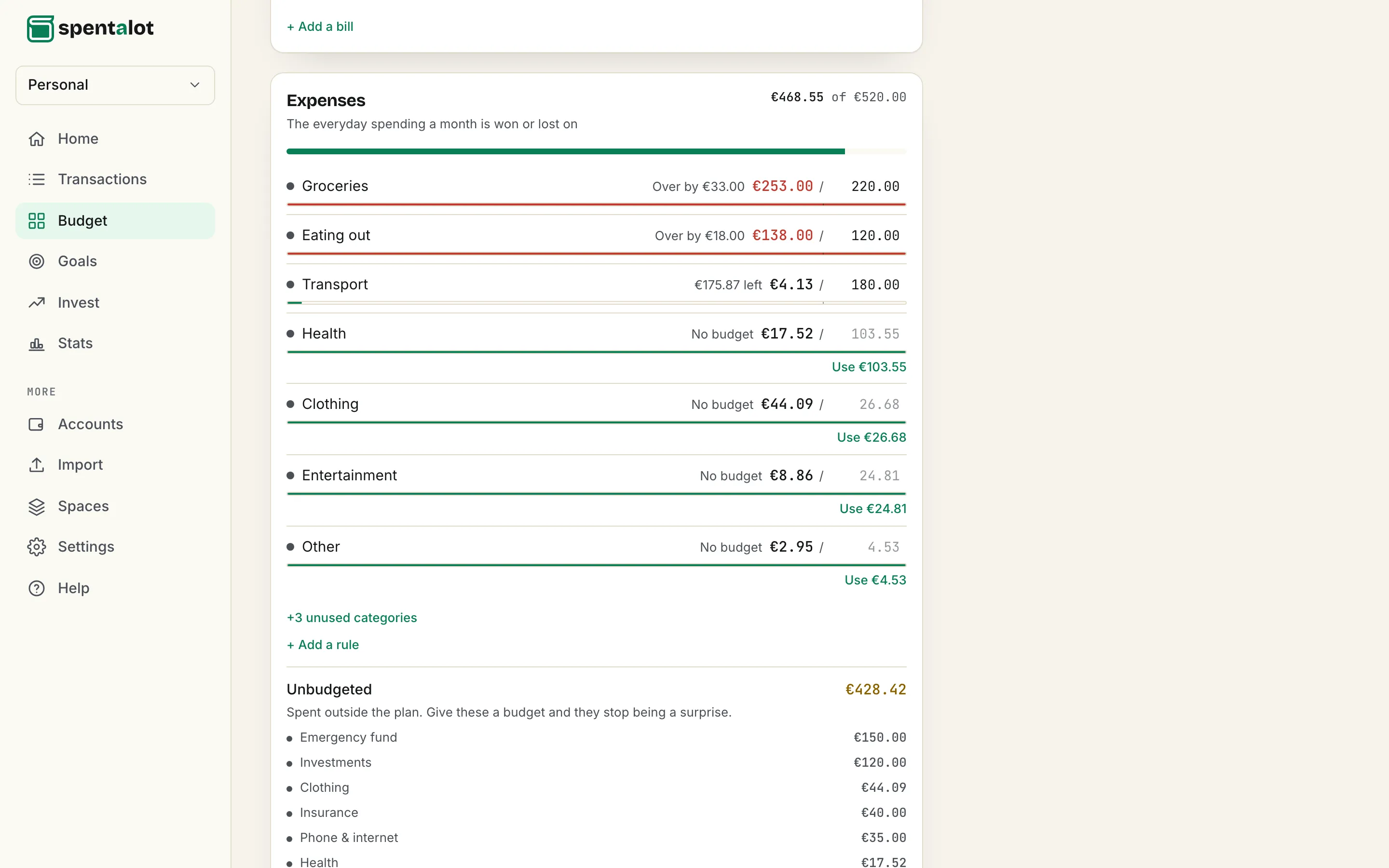Click the Phone & internet unbudgeted row
1389x868 pixels.
[x=596, y=838]
